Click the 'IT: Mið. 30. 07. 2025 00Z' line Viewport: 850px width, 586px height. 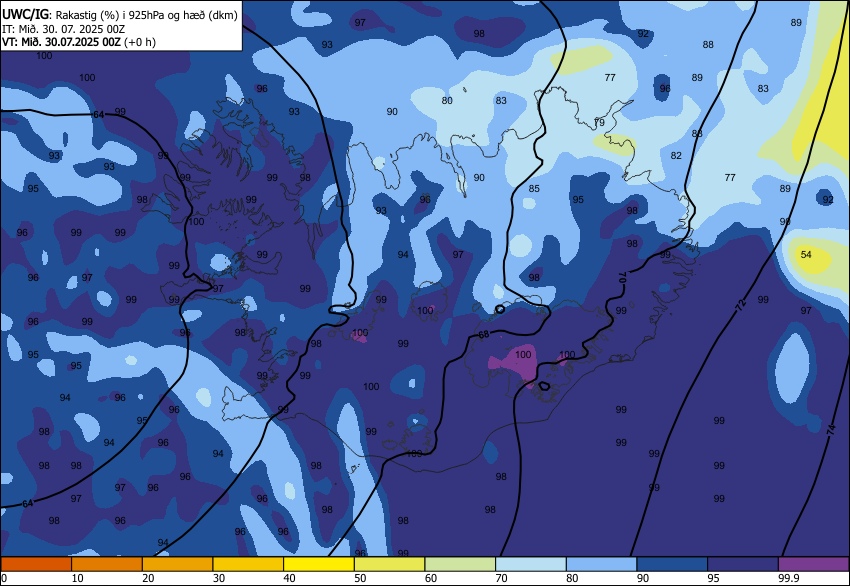tap(63, 29)
